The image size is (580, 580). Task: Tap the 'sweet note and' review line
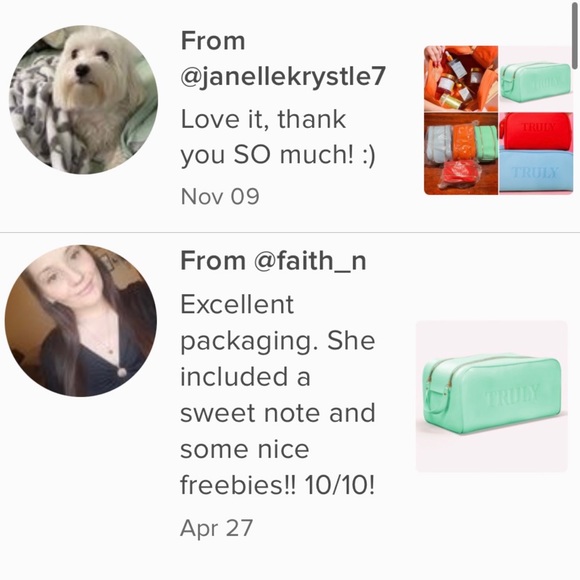point(278,413)
